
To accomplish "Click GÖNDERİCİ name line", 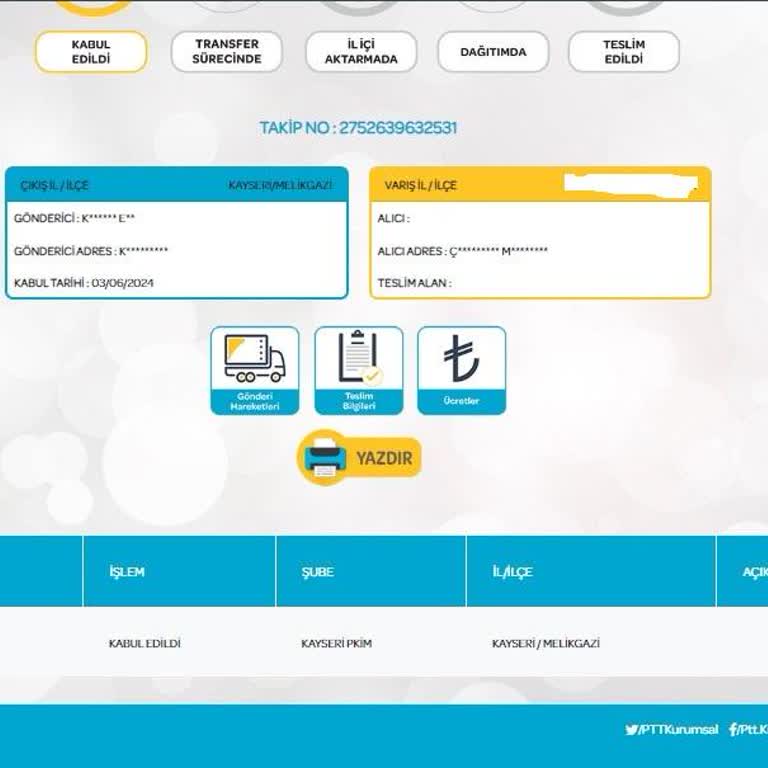I will coord(74,218).
